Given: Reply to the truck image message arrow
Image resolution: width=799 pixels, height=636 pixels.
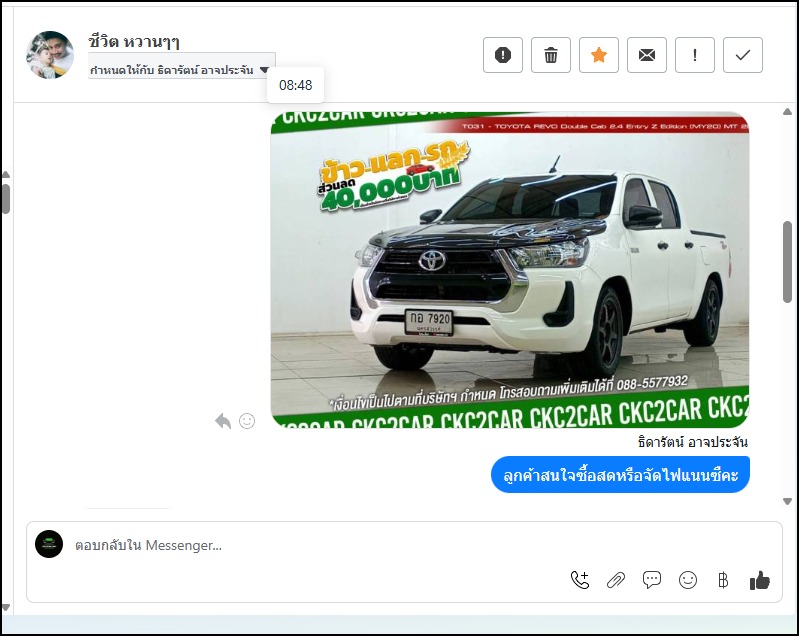Looking at the screenshot, I should (x=223, y=421).
